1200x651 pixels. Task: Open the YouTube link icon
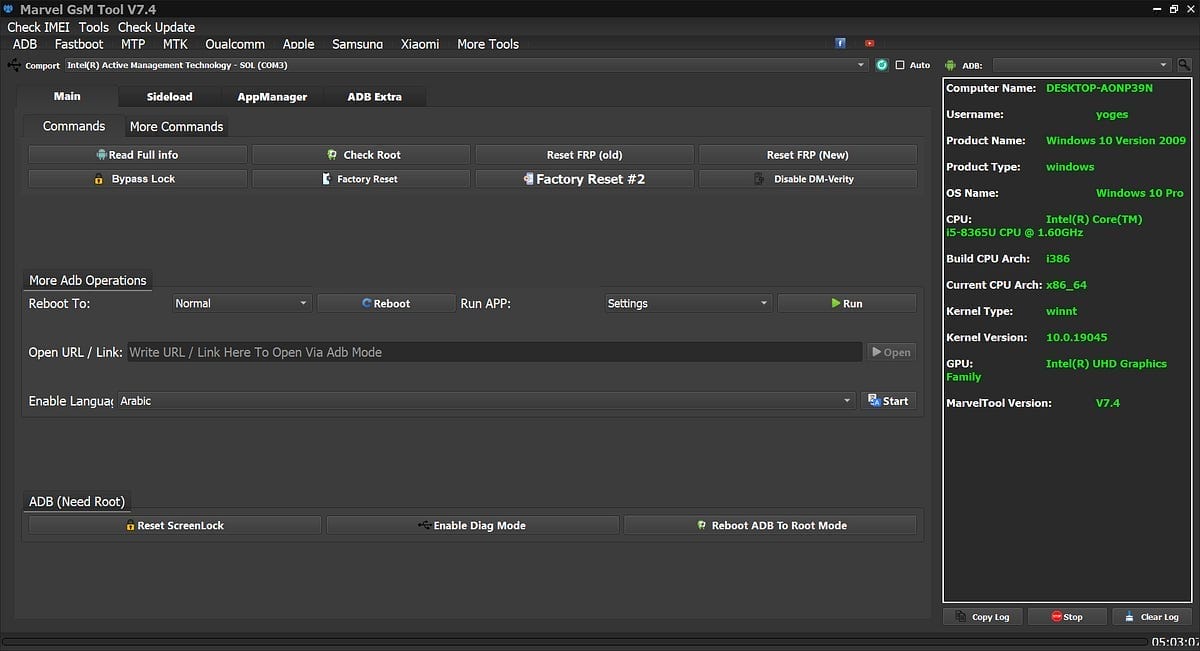(x=870, y=43)
